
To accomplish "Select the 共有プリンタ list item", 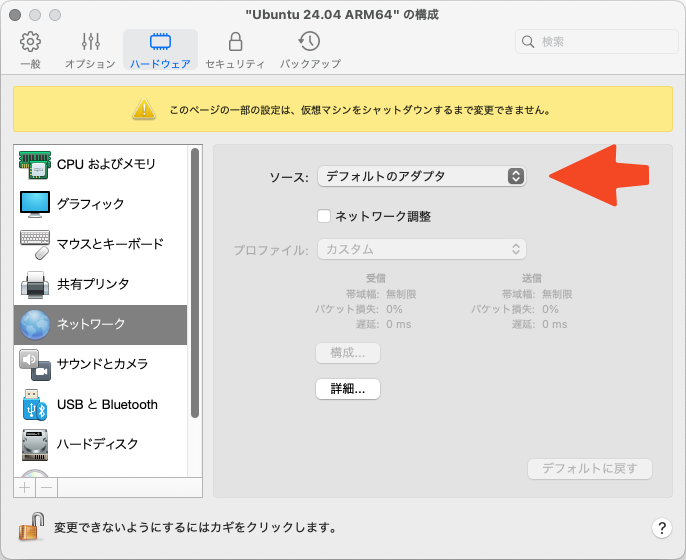I will click(x=101, y=284).
